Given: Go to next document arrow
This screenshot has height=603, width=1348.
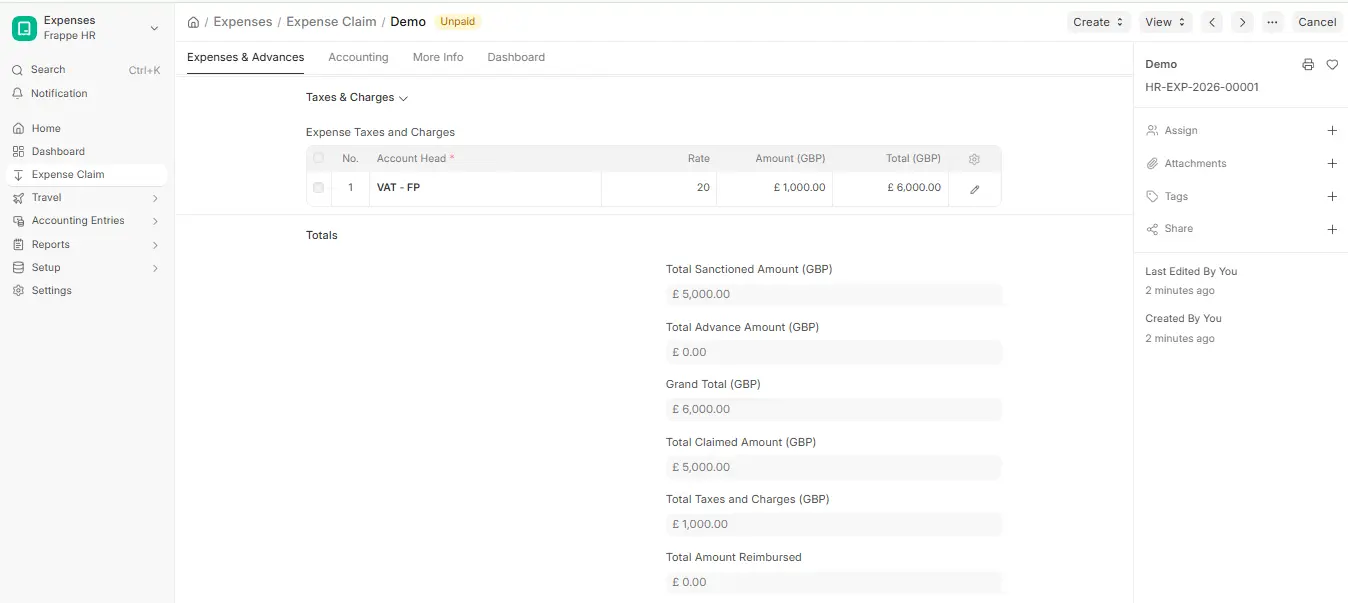Looking at the screenshot, I should point(1242,22).
